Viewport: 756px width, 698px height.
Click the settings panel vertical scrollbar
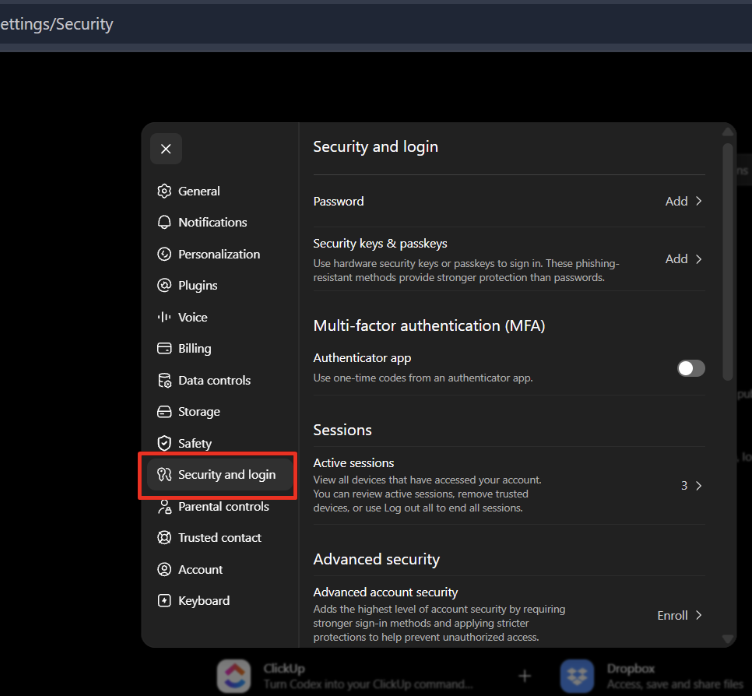(x=730, y=263)
